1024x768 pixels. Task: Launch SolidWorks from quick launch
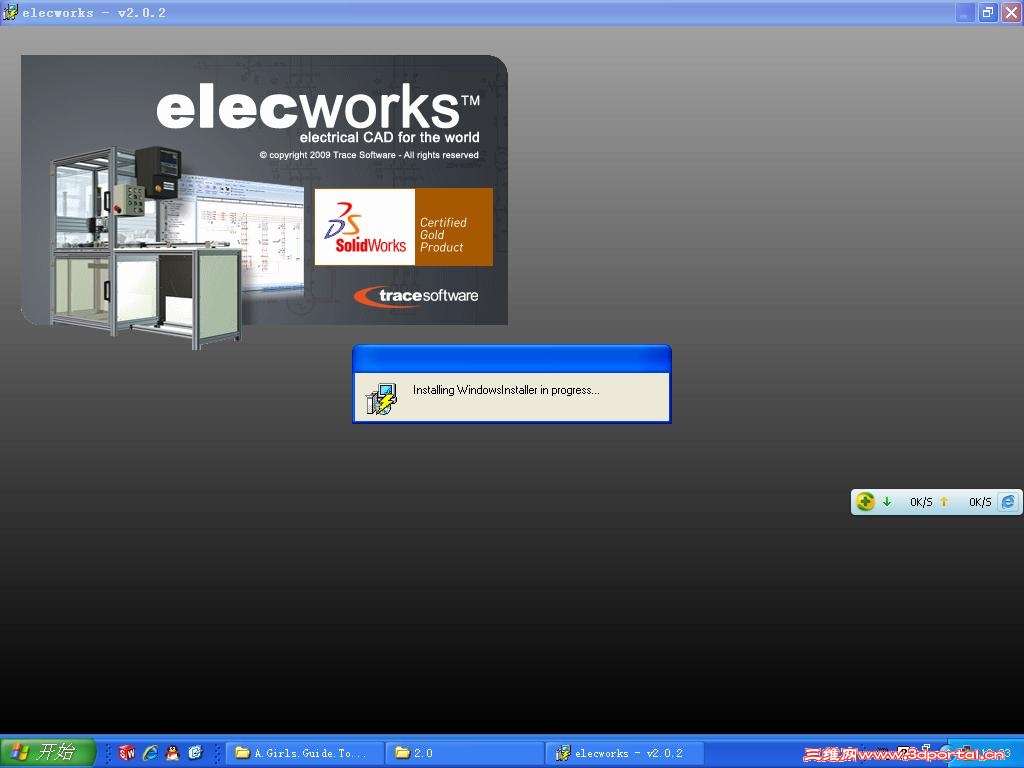tap(127, 753)
